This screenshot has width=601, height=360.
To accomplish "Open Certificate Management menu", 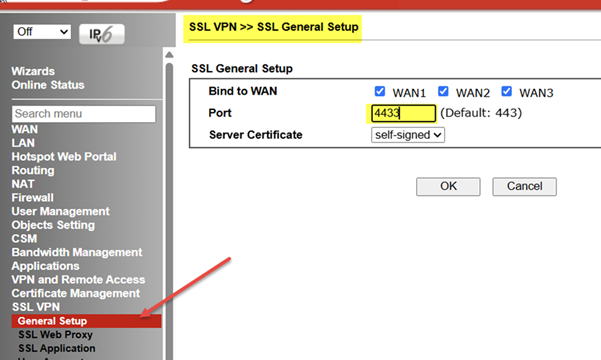I will pyautogui.click(x=76, y=293).
